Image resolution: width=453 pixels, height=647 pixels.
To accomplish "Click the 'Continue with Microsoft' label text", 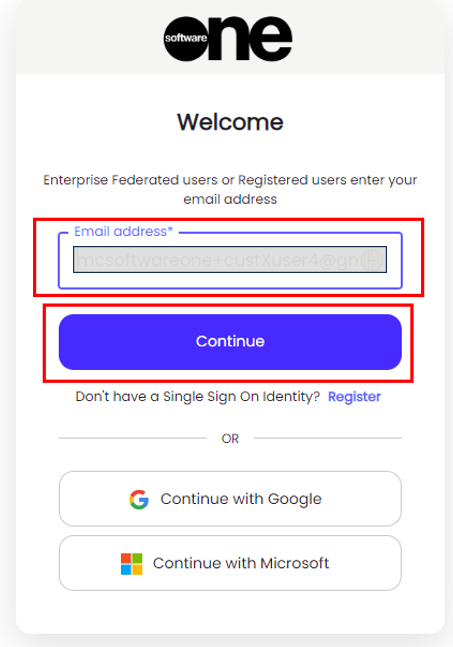I will pos(241,563).
